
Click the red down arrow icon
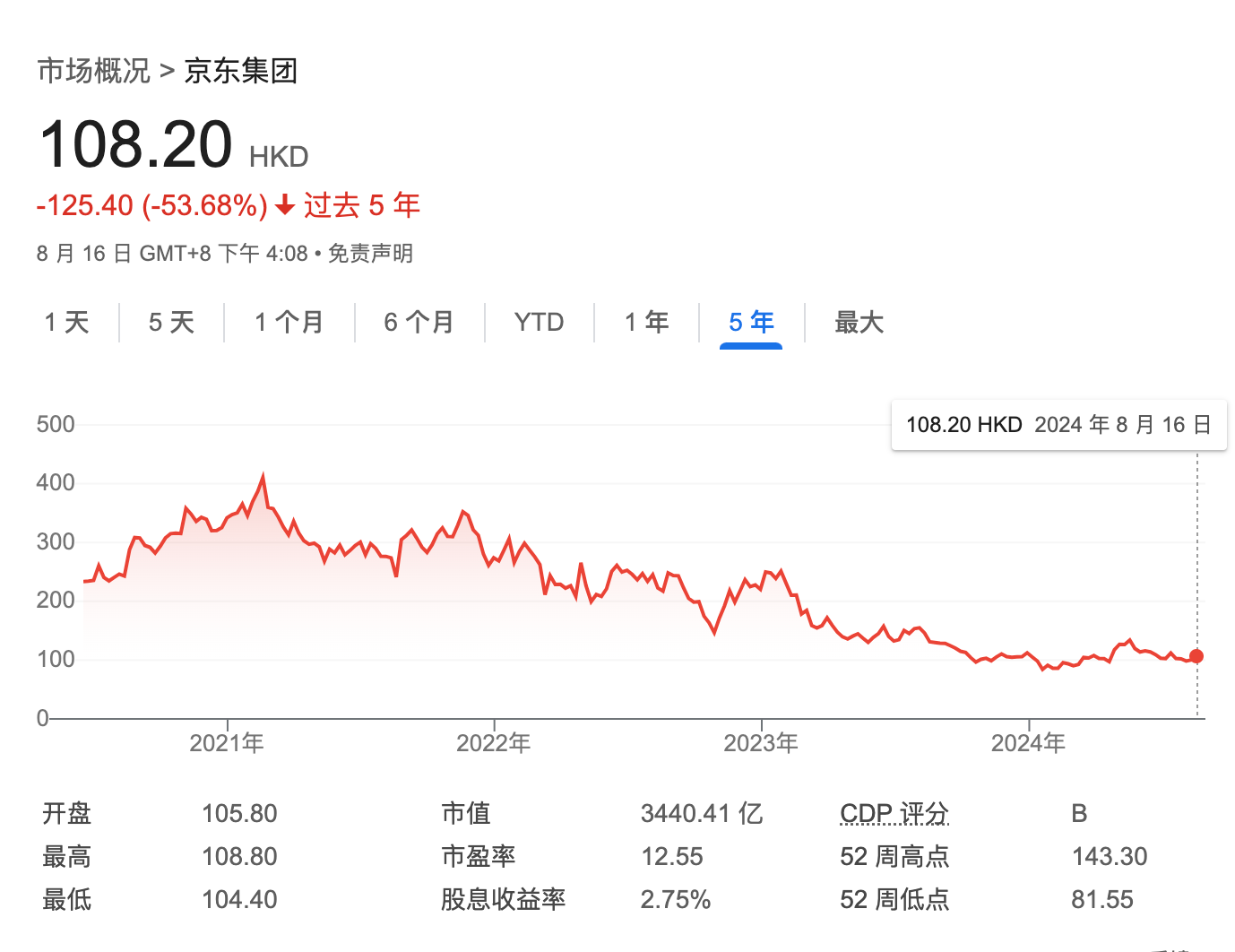[x=285, y=206]
